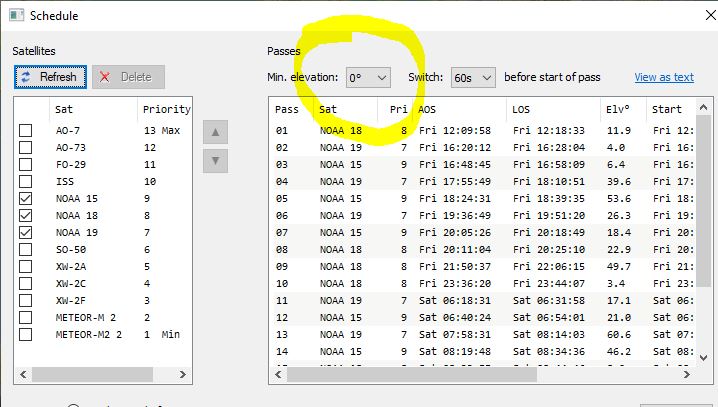This screenshot has height=407, width=718.
Task: Enable the ISS satellite checkbox
Action: pos(26,182)
